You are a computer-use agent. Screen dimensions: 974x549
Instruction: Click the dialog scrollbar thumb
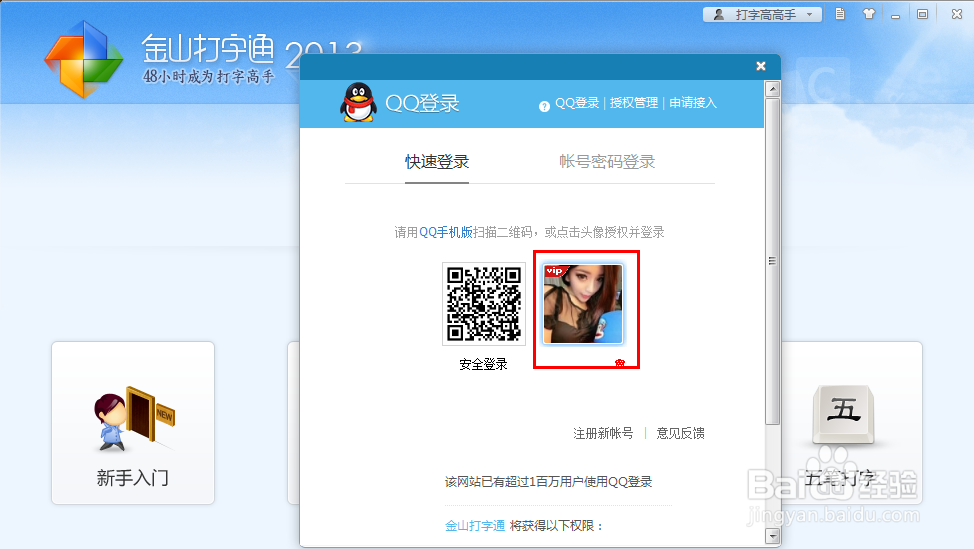tap(773, 261)
